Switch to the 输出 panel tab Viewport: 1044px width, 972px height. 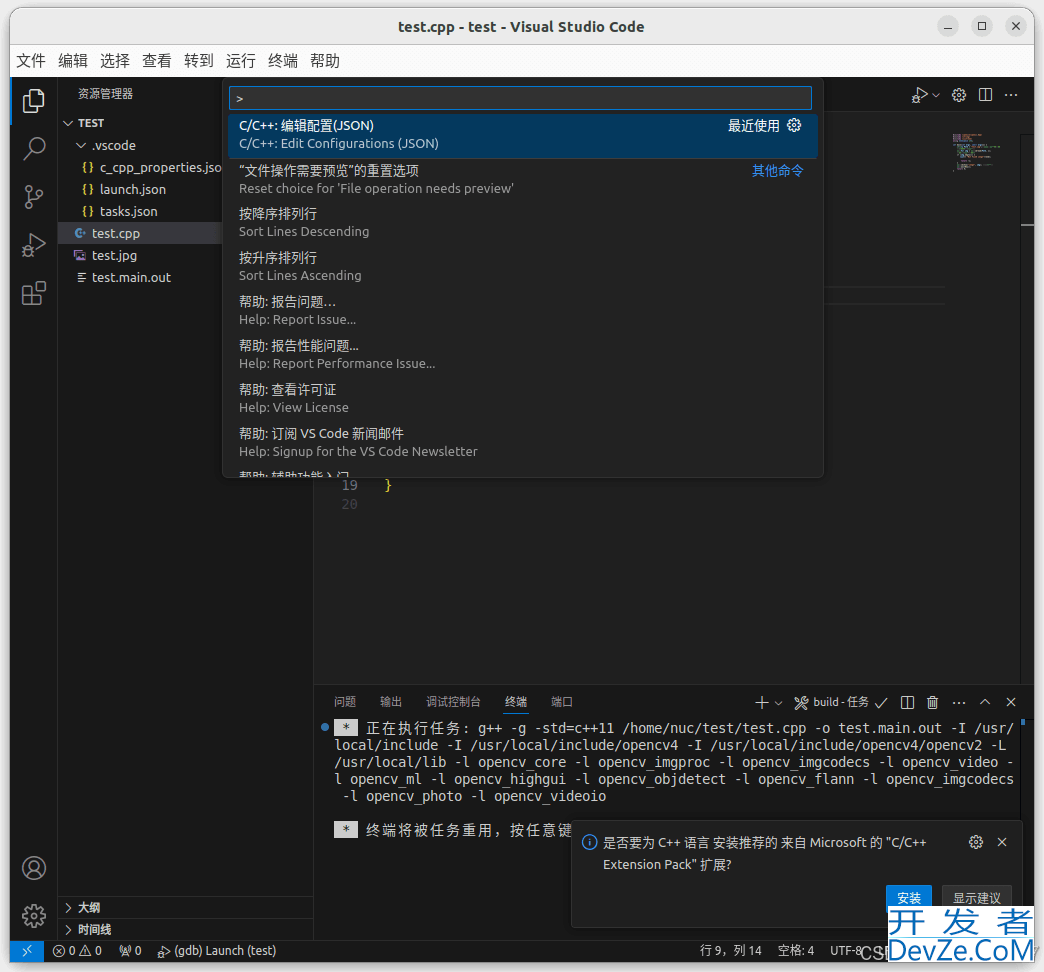(391, 702)
